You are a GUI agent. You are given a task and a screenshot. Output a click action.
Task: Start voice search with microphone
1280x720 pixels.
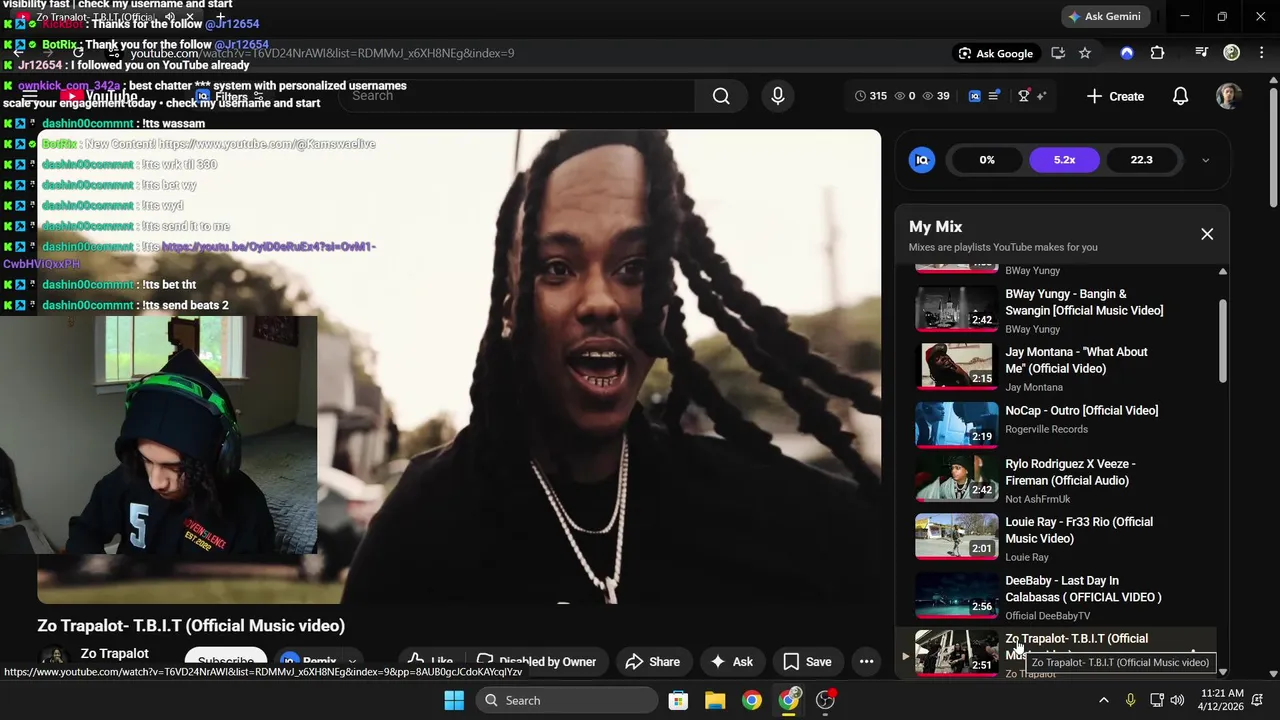tap(777, 96)
